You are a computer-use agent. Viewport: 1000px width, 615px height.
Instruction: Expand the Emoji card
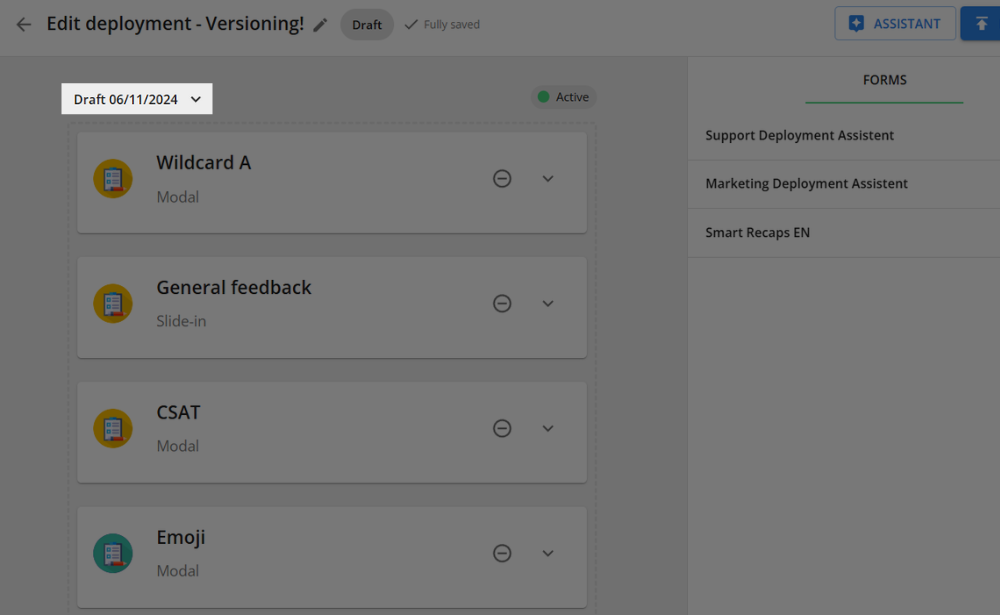coord(548,553)
